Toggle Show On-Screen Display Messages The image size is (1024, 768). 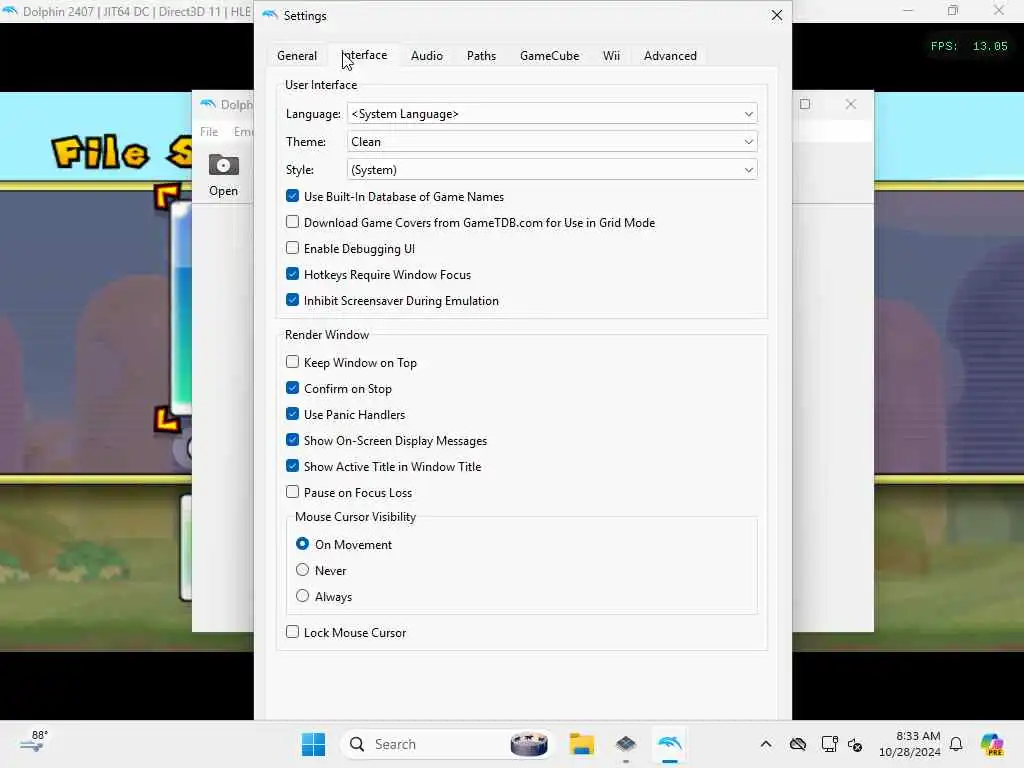pos(387,441)
